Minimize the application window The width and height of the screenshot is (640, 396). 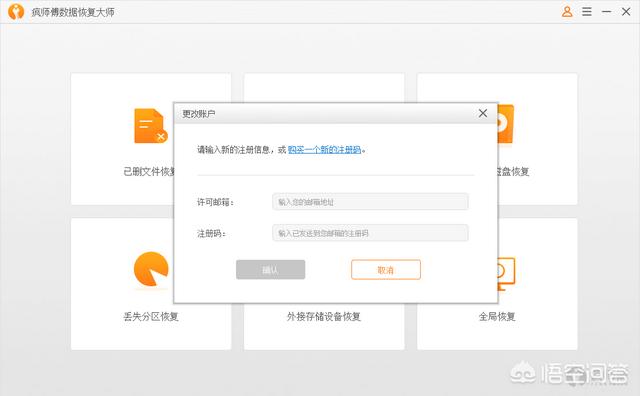(x=607, y=11)
